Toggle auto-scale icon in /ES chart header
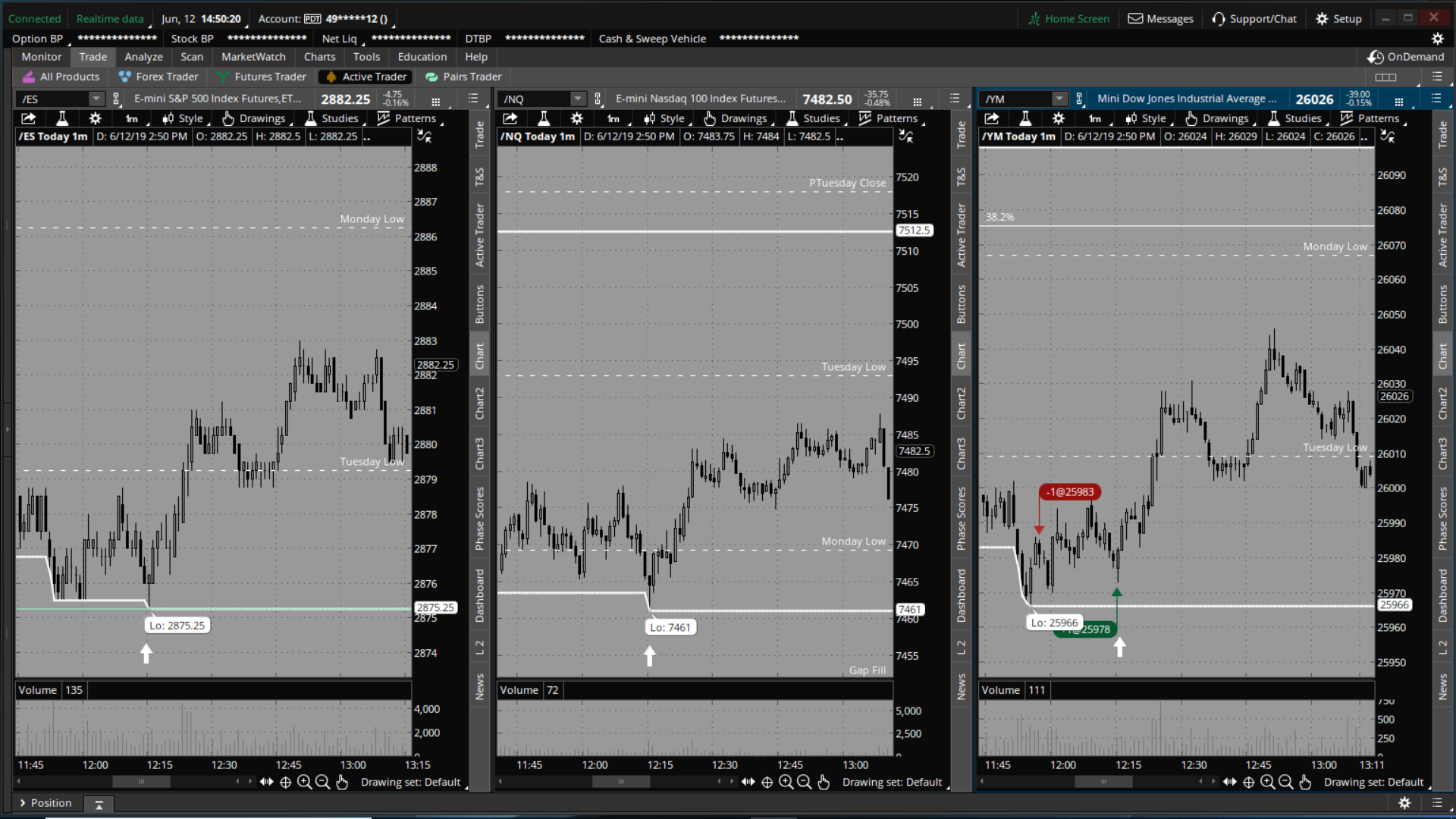This screenshot has height=819, width=1456. coord(425,136)
